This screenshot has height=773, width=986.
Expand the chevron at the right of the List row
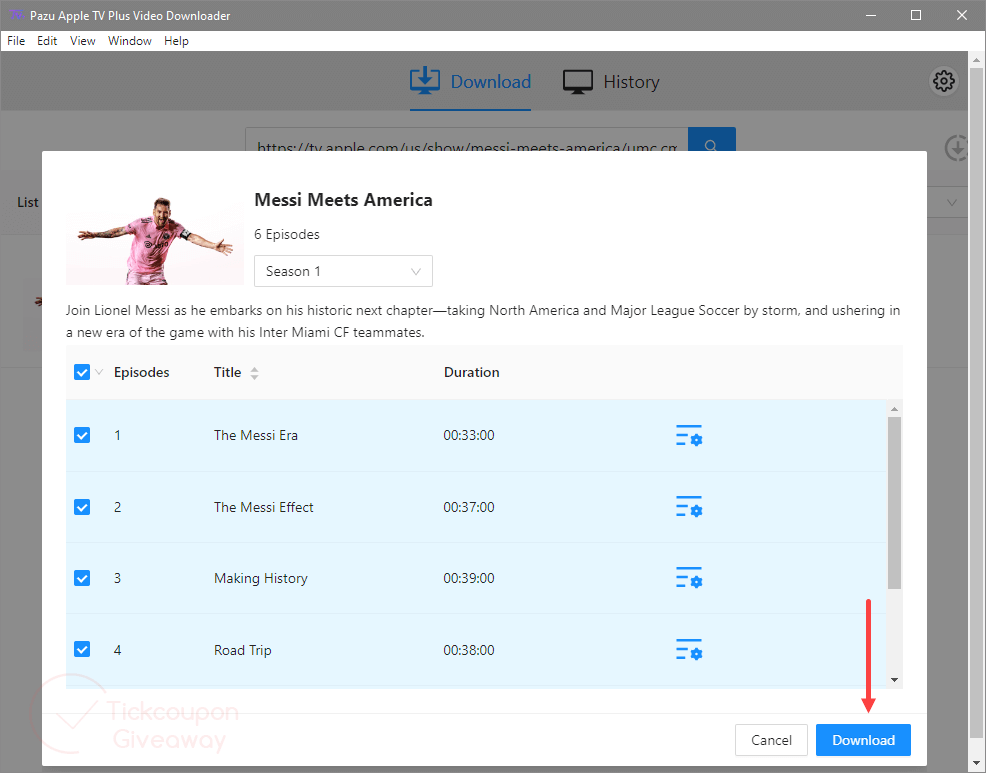pos(952,203)
